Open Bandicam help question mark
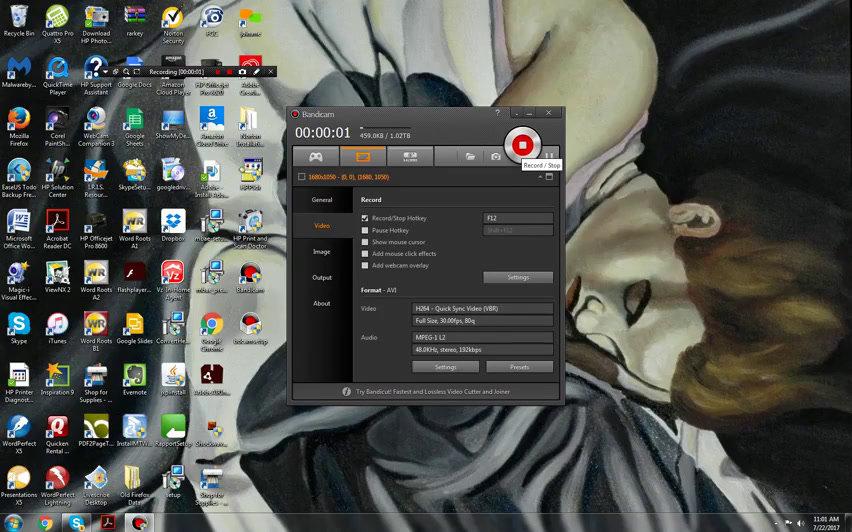 [x=497, y=112]
